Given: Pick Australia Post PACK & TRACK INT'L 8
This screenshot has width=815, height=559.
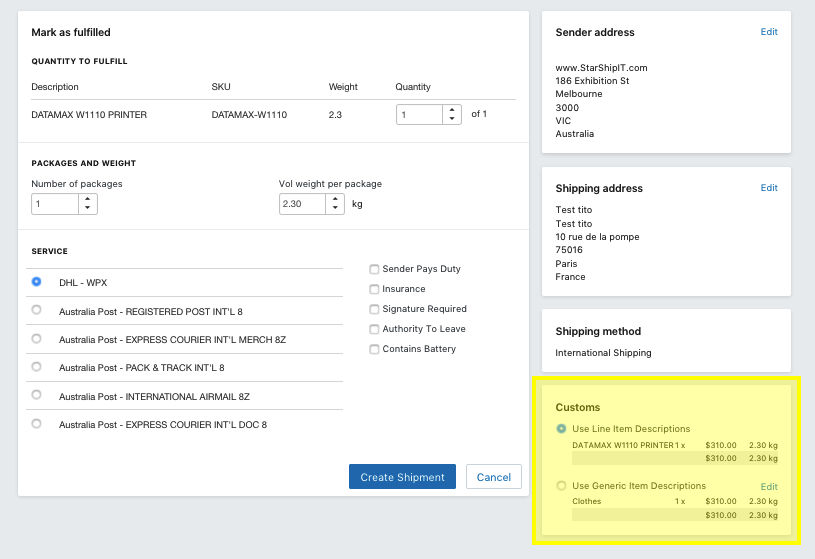Looking at the screenshot, I should 36,367.
